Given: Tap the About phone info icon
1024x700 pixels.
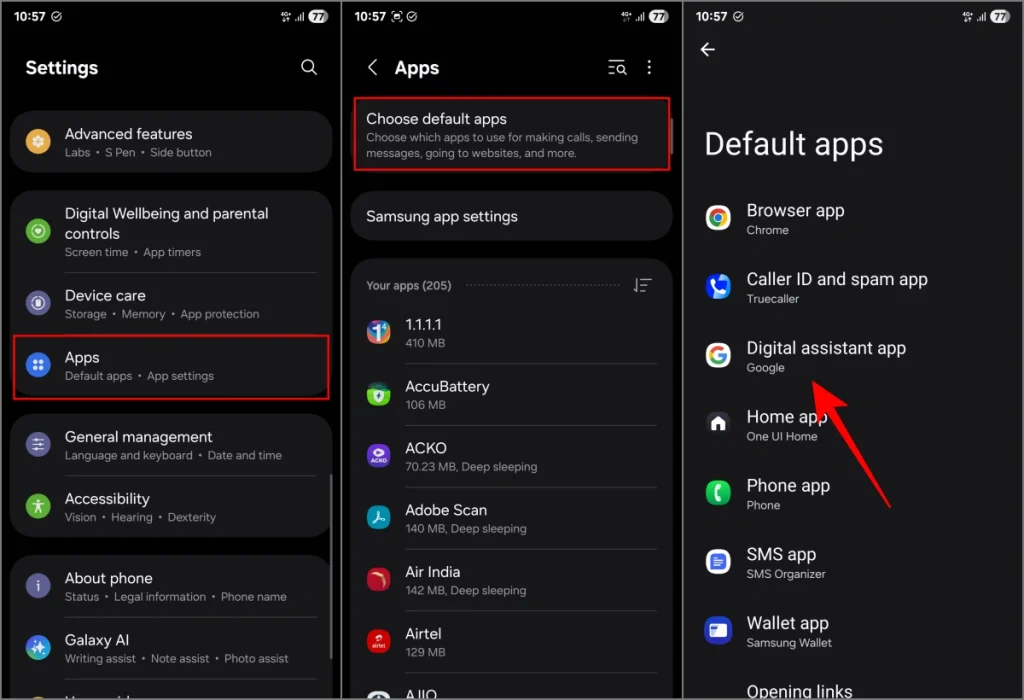Looking at the screenshot, I should pyautogui.click(x=38, y=586).
